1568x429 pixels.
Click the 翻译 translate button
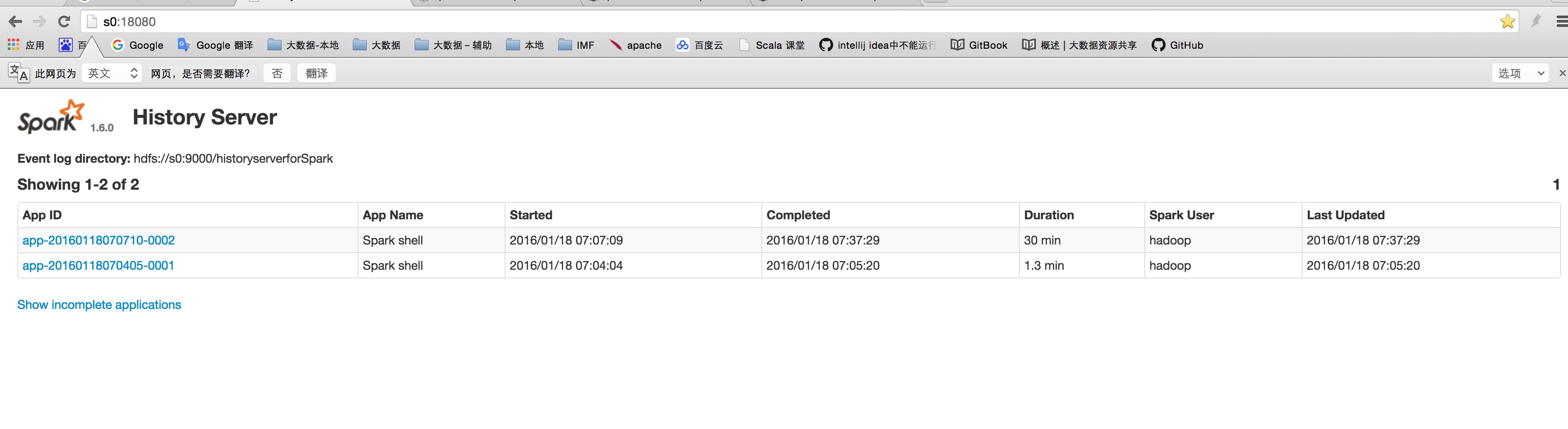pos(317,74)
